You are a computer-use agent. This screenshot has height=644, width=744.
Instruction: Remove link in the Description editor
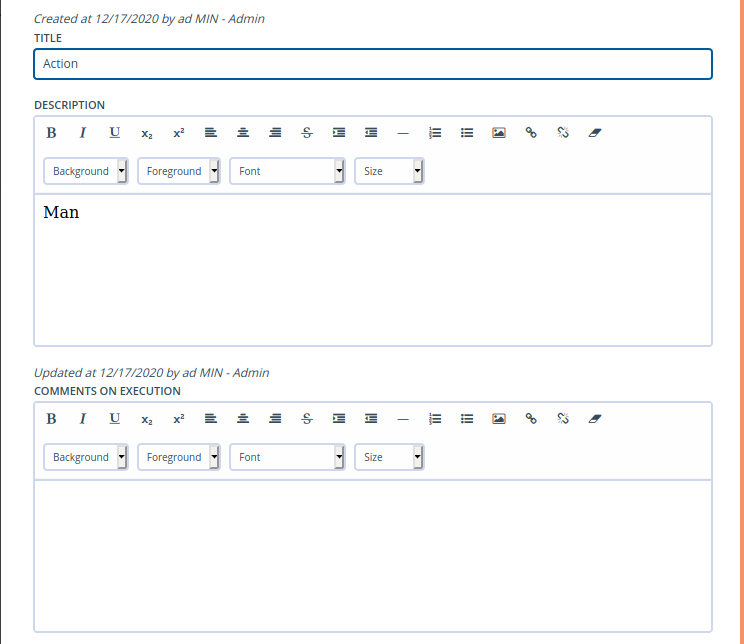tap(563, 133)
